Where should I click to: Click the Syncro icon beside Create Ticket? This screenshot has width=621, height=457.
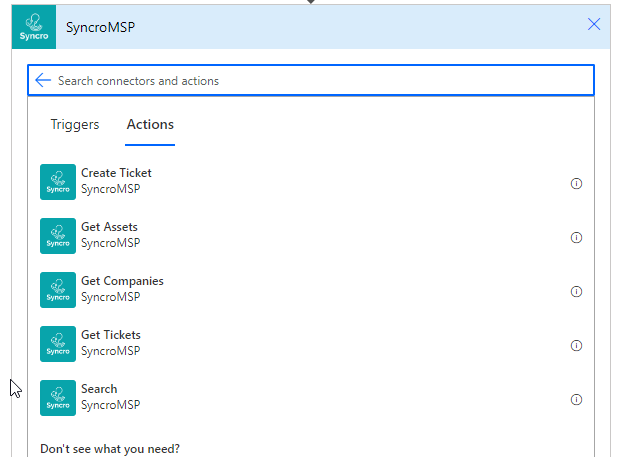tap(58, 181)
